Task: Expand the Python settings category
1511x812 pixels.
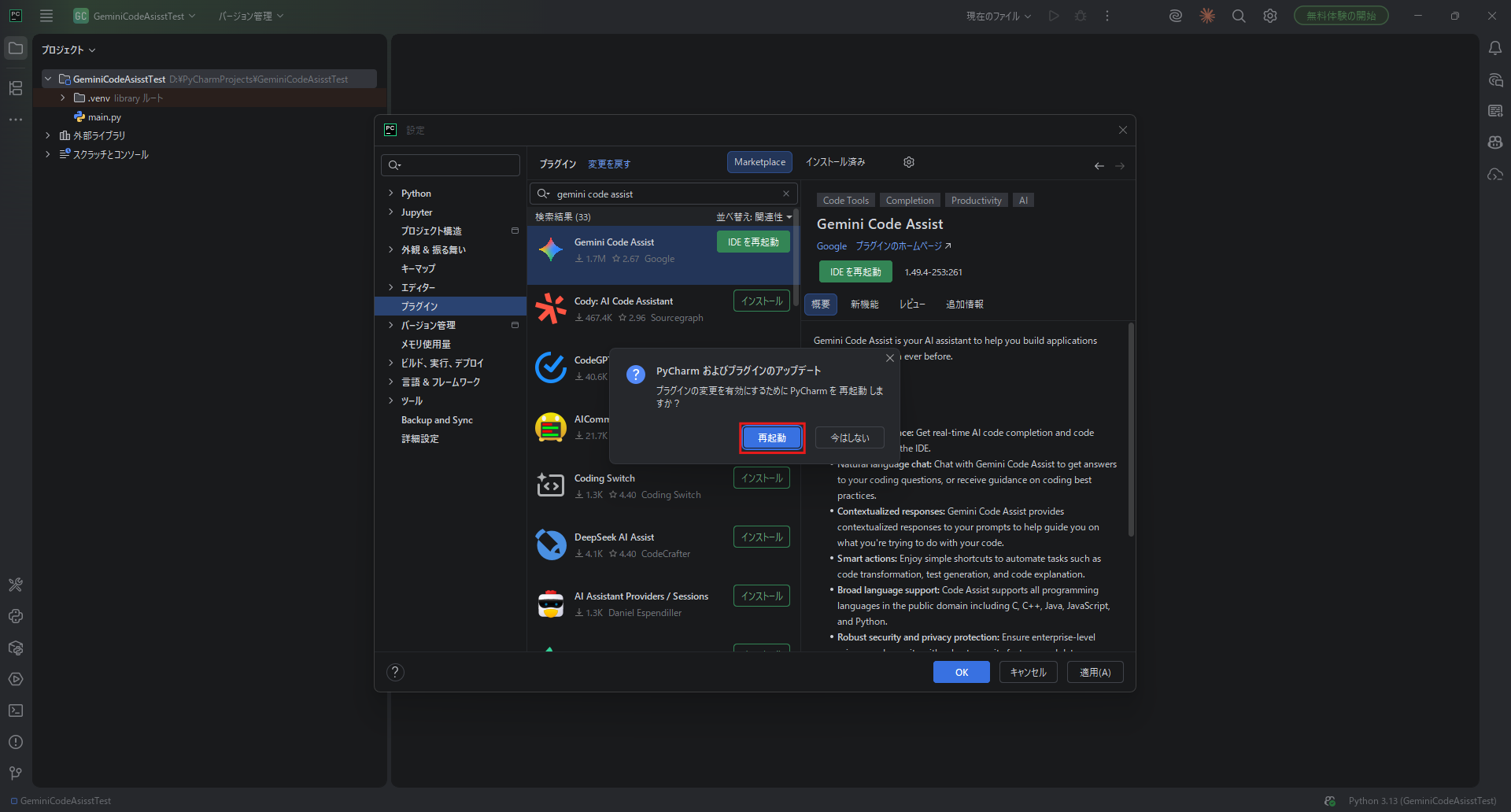Action: (390, 194)
